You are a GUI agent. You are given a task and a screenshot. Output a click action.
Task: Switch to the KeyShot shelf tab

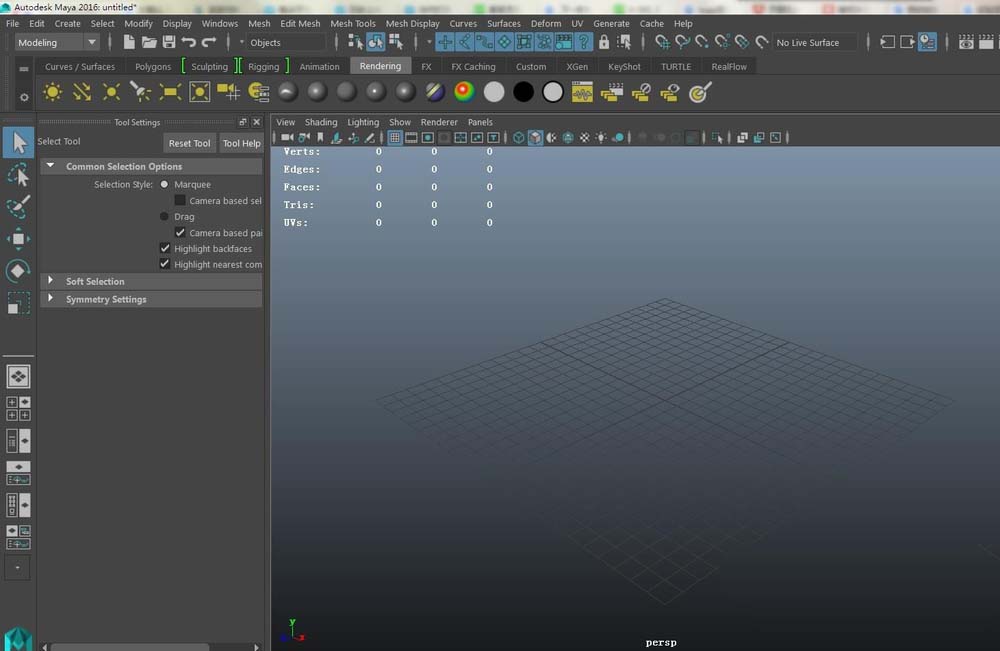(624, 66)
